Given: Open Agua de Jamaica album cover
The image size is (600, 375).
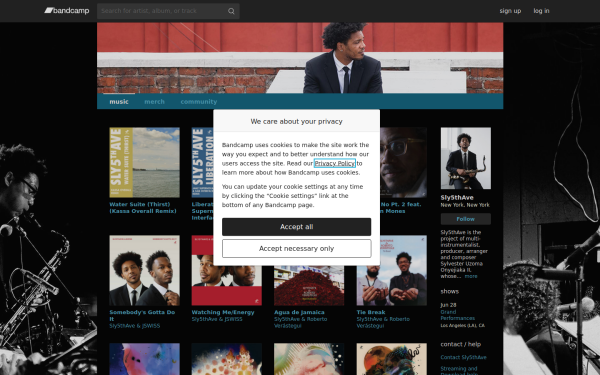Looking at the screenshot, I should point(309,285).
